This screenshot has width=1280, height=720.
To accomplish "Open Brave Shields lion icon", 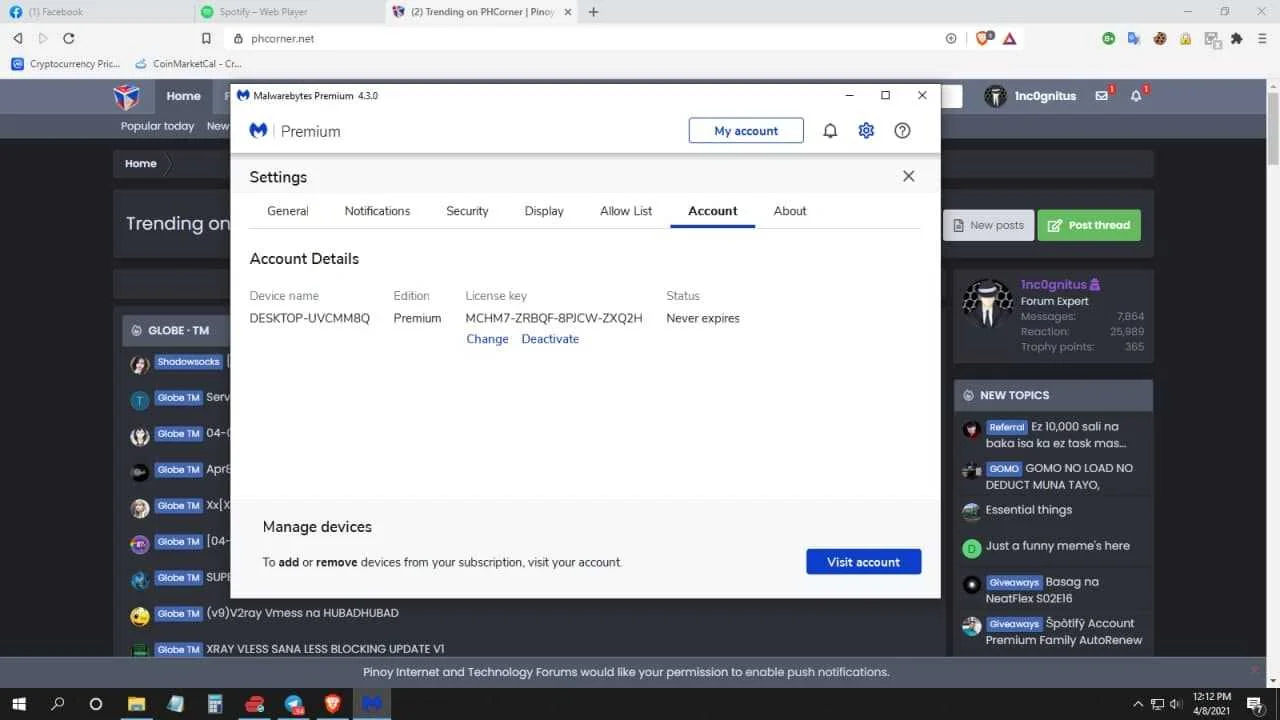I will [x=984, y=38].
